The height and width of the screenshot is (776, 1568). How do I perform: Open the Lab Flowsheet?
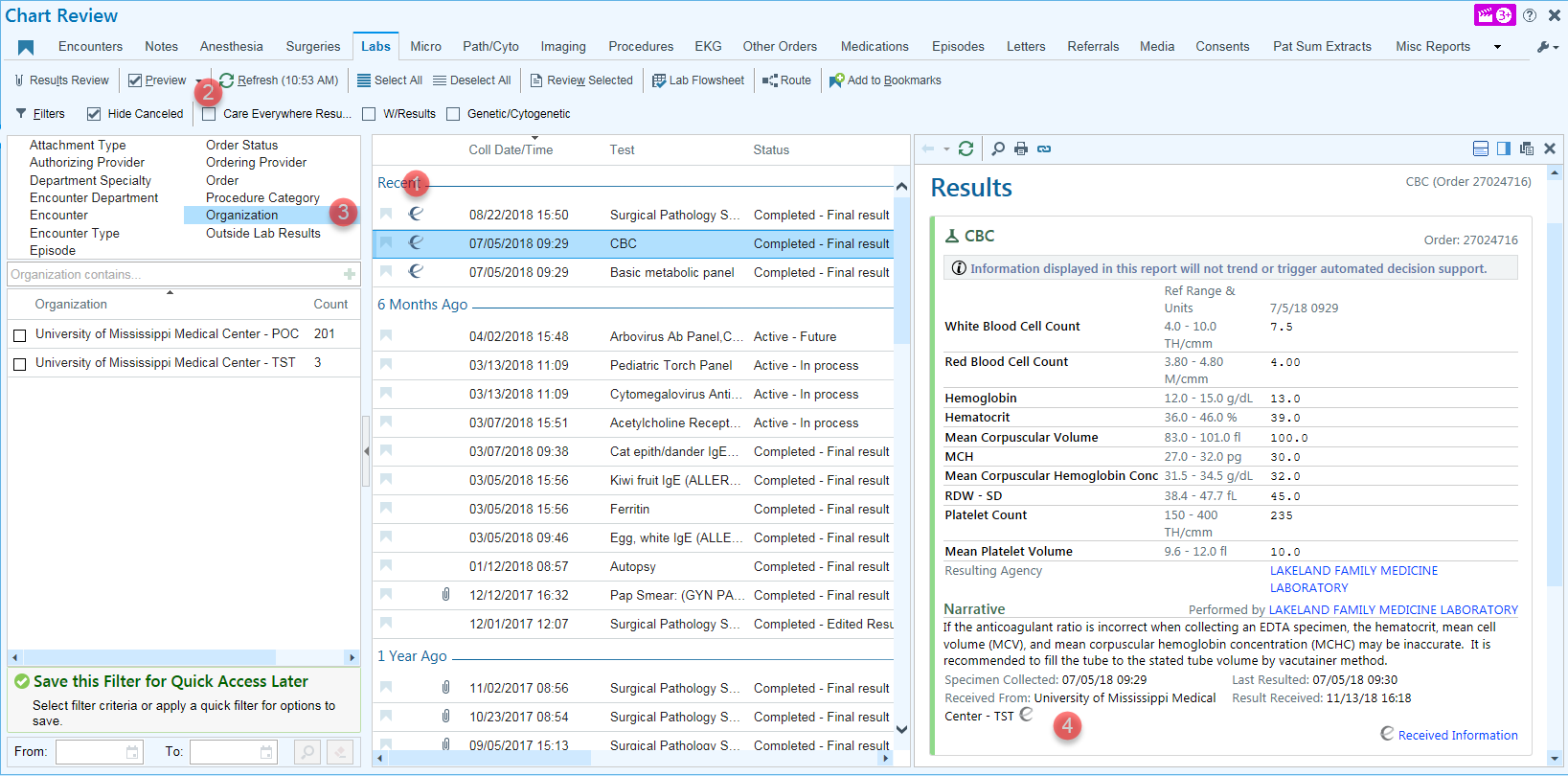pyautogui.click(x=698, y=80)
